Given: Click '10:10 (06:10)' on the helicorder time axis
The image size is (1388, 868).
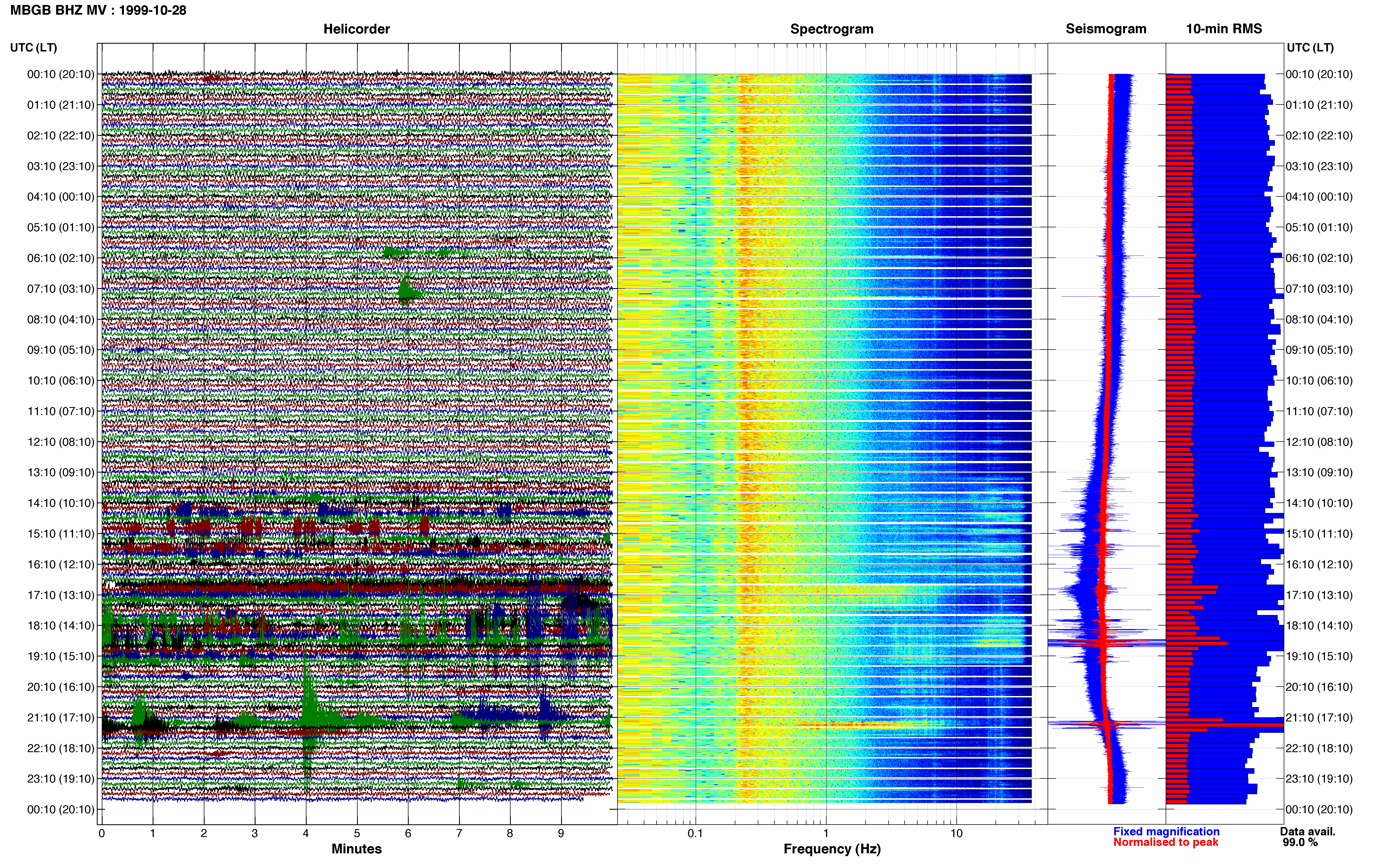Looking at the screenshot, I should pyautogui.click(x=61, y=380).
